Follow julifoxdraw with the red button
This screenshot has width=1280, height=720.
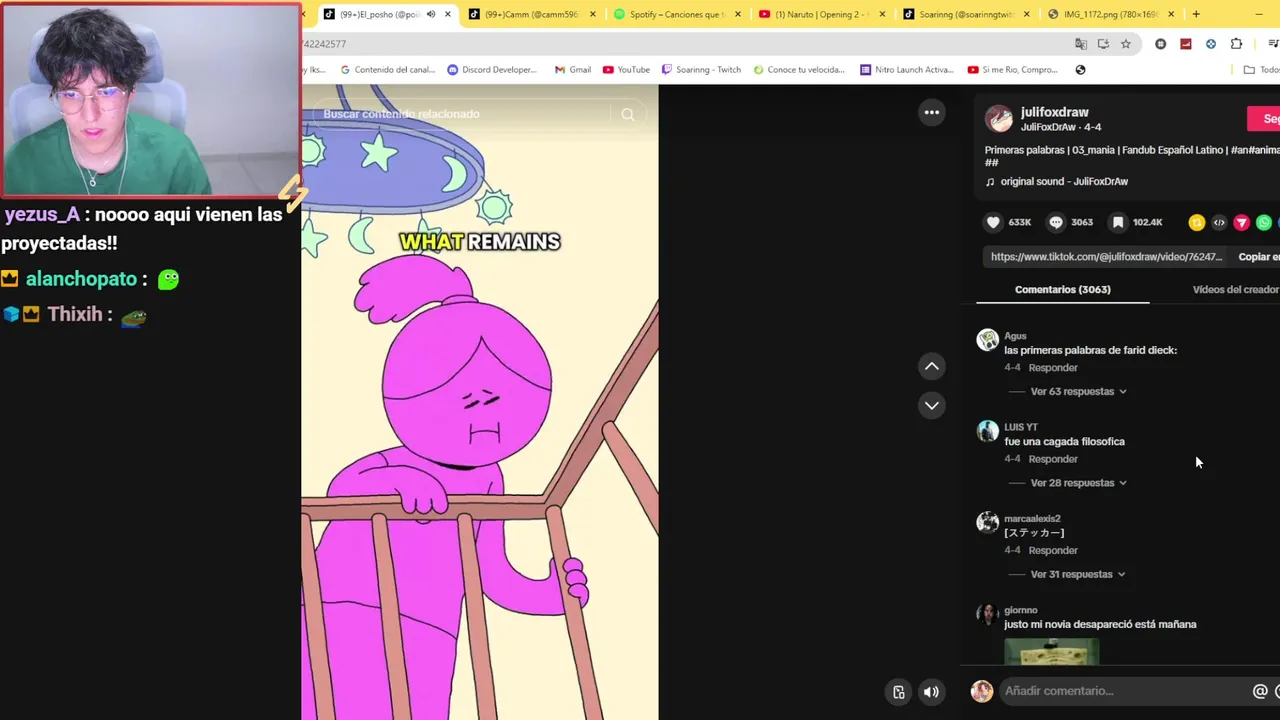coord(1264,119)
